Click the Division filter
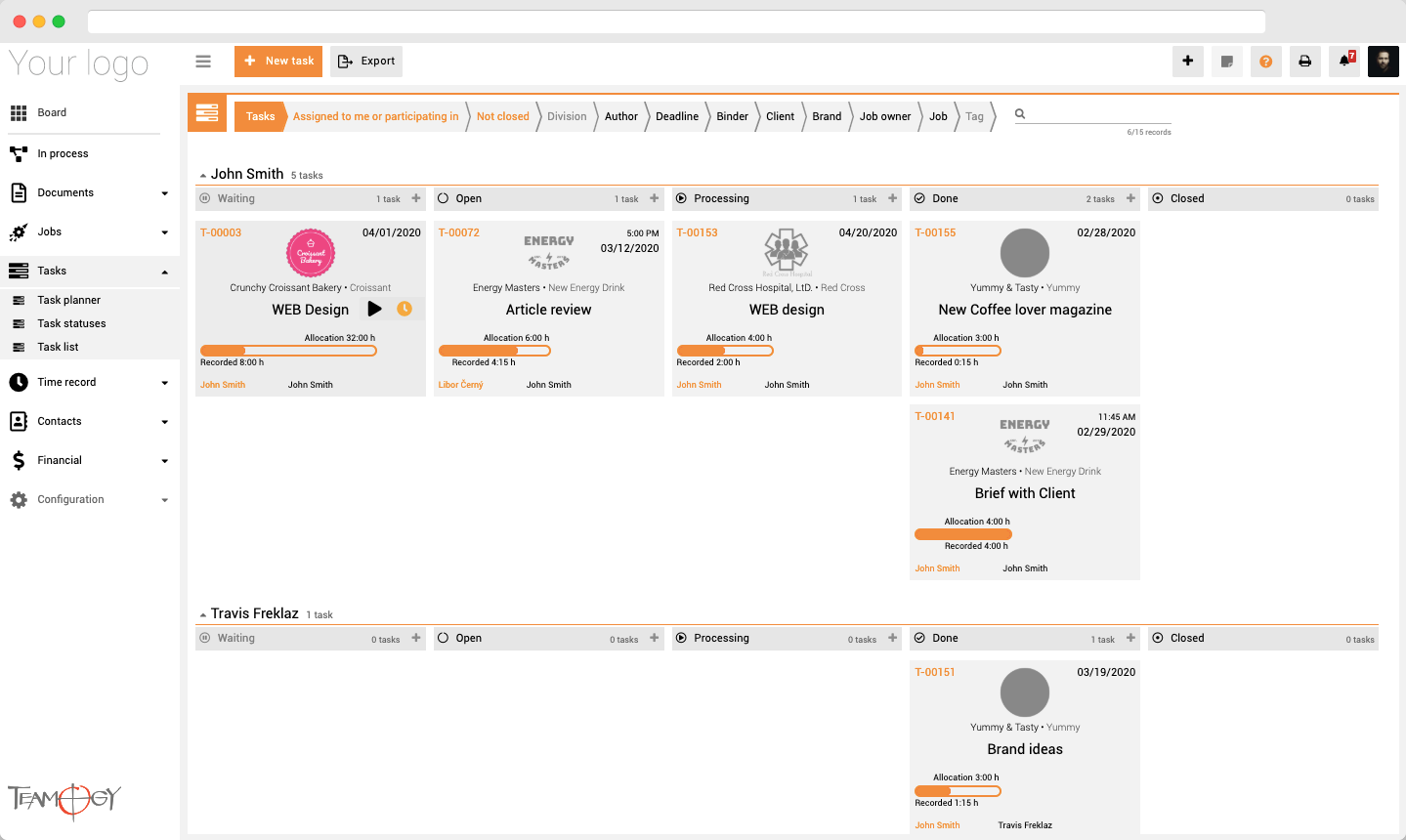 tap(567, 116)
